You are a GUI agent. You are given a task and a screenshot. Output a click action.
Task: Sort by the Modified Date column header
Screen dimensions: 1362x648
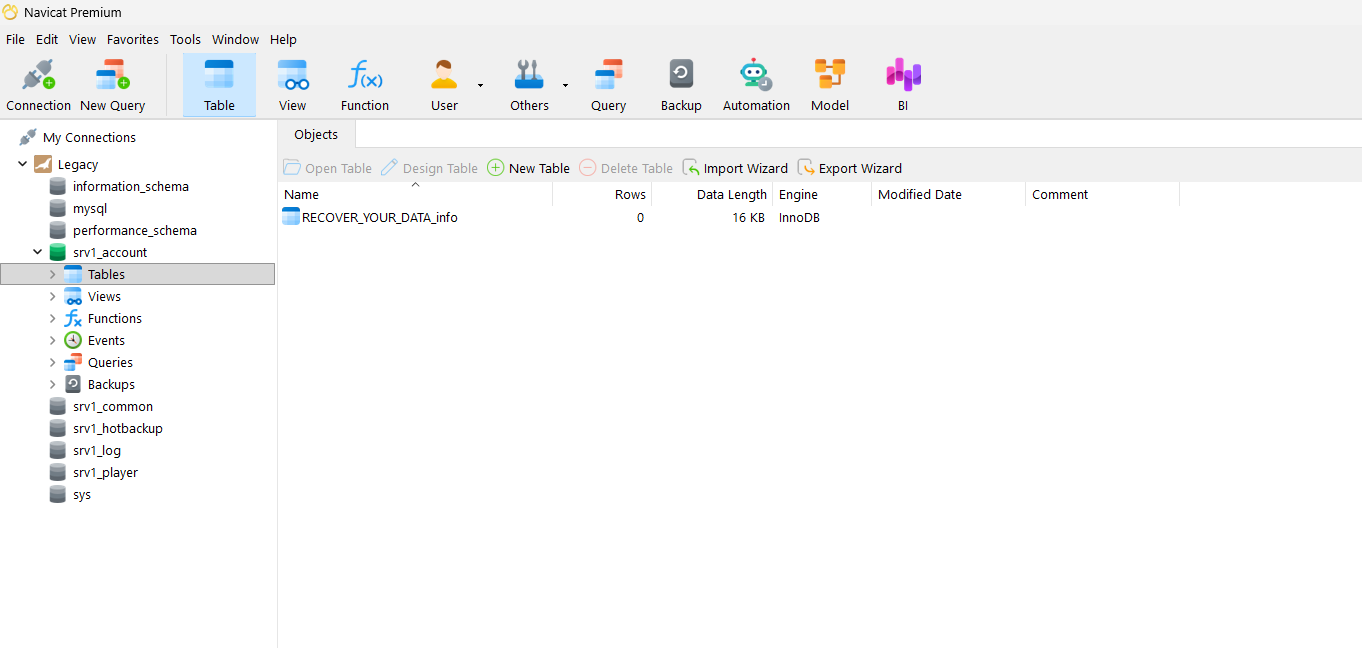948,194
